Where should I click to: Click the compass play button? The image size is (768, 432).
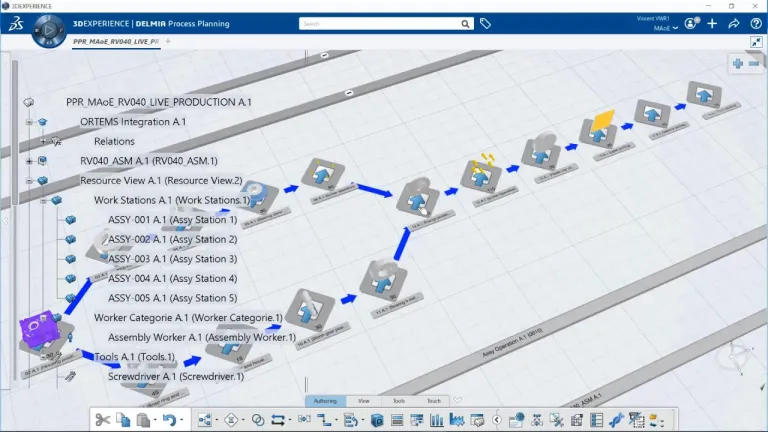pyautogui.click(x=48, y=30)
